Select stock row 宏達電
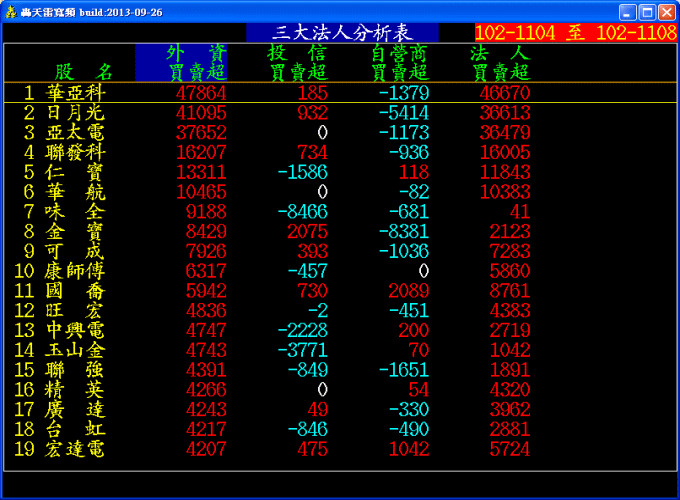 (x=340, y=449)
